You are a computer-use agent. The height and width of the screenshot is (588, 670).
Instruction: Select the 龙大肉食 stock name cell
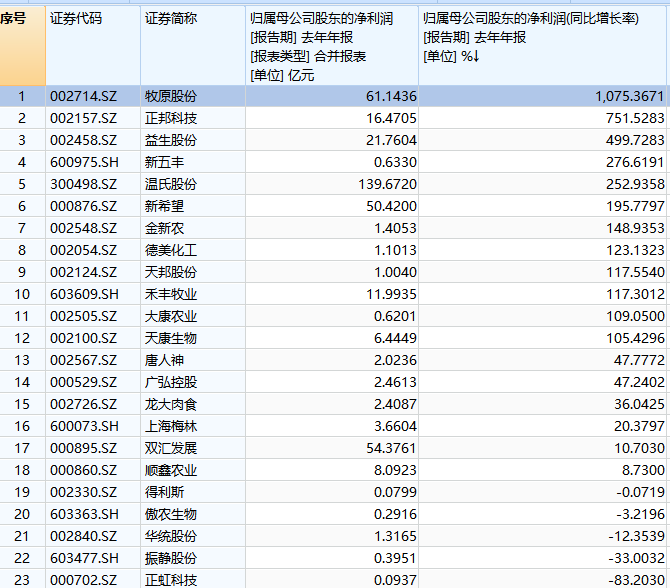pyautogui.click(x=171, y=404)
